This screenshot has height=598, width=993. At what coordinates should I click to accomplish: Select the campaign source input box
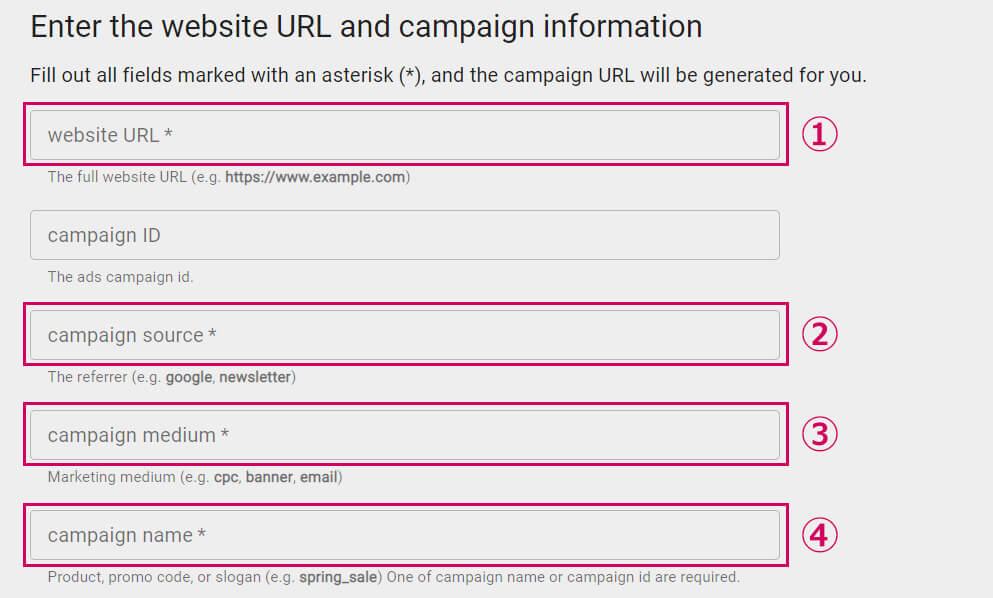pos(404,335)
